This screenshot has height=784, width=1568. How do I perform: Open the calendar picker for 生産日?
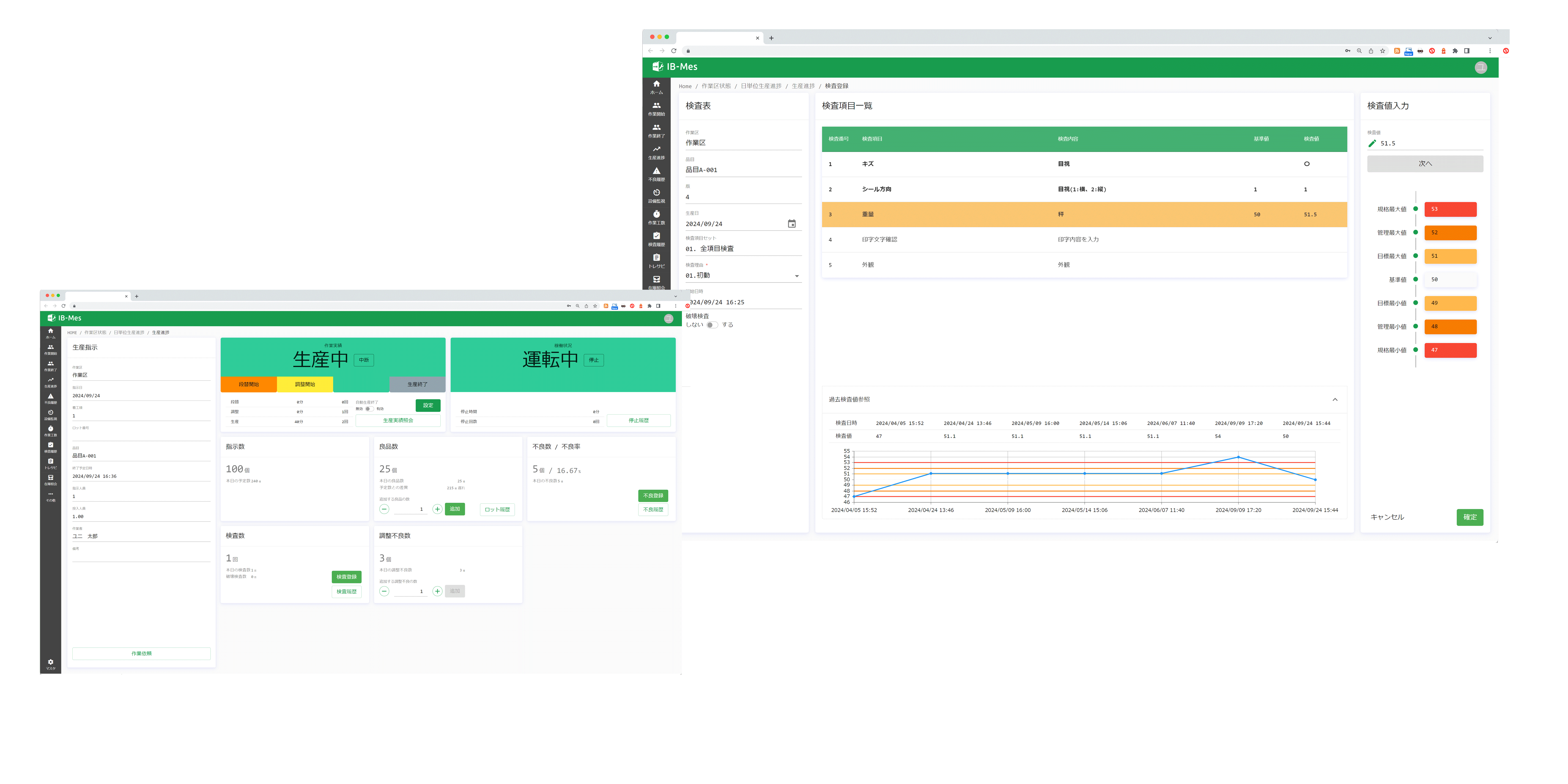(x=791, y=224)
